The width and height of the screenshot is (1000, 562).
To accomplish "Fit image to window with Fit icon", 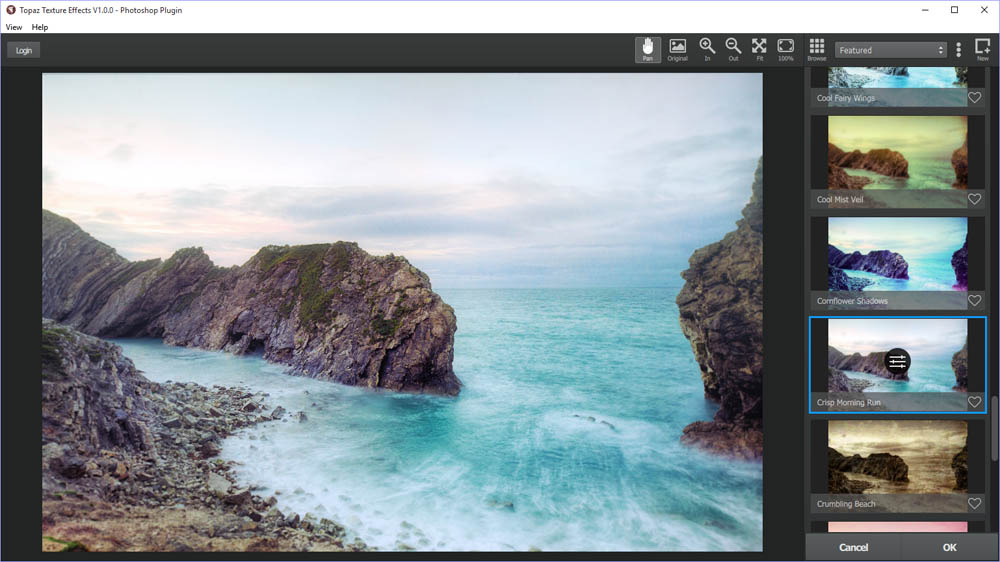I will [759, 49].
